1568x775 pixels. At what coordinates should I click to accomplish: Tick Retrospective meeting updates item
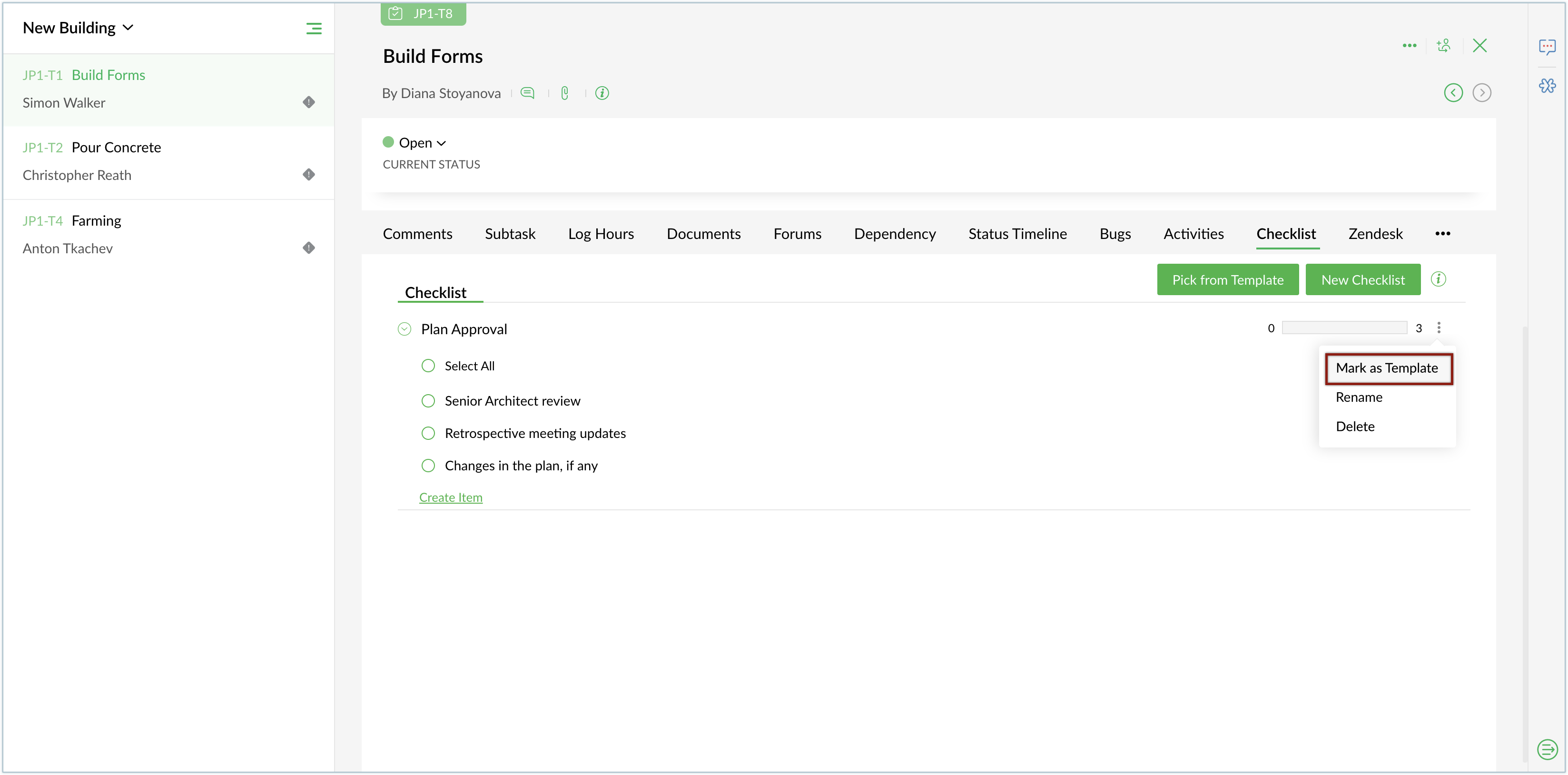coord(428,434)
